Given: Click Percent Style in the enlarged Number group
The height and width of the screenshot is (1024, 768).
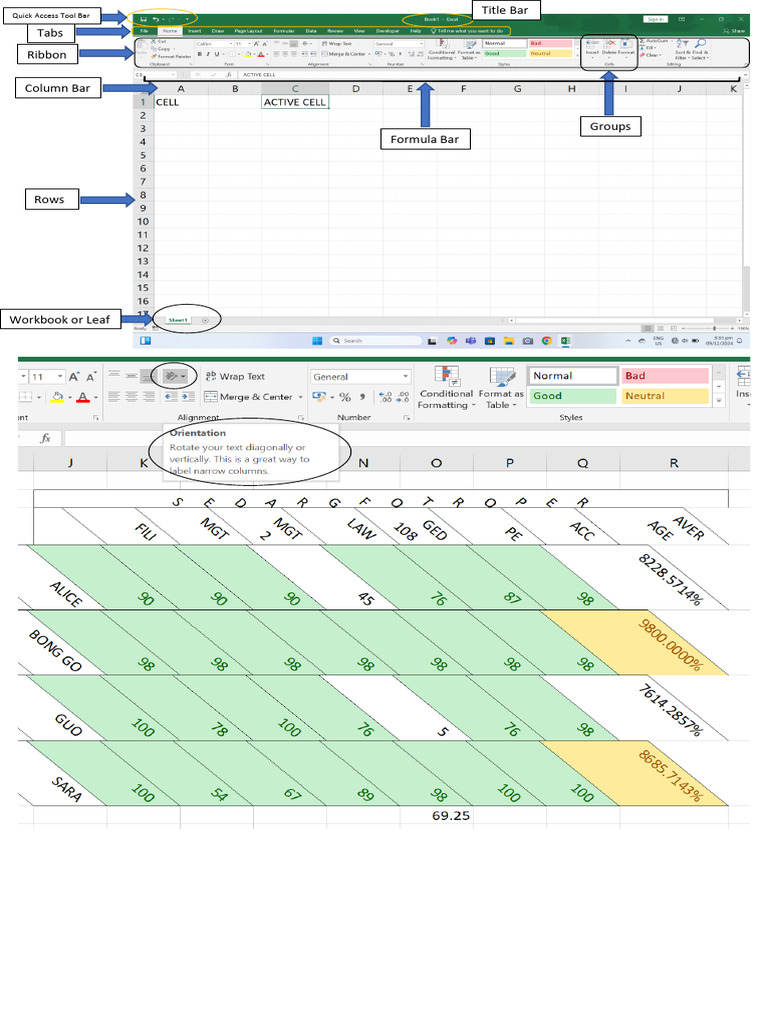Looking at the screenshot, I should [x=345, y=397].
